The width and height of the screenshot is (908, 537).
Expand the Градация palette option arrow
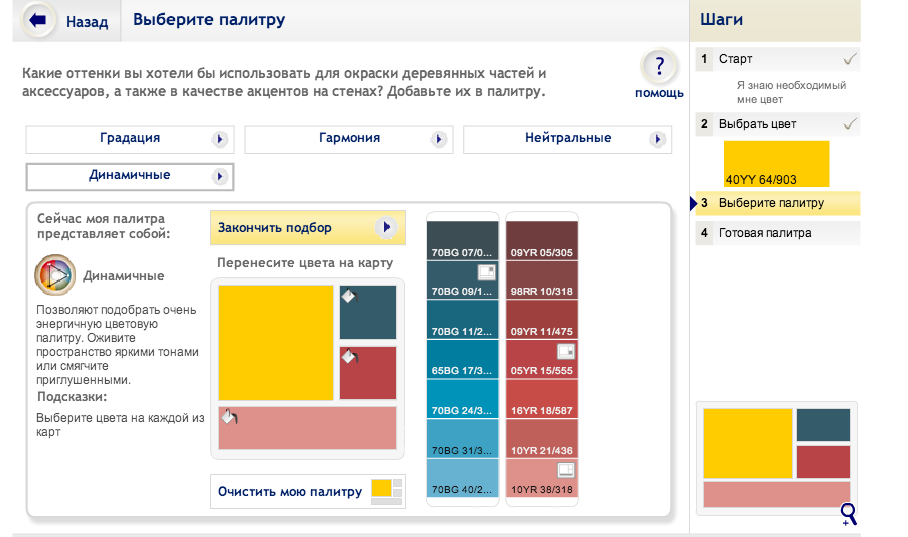pyautogui.click(x=220, y=139)
